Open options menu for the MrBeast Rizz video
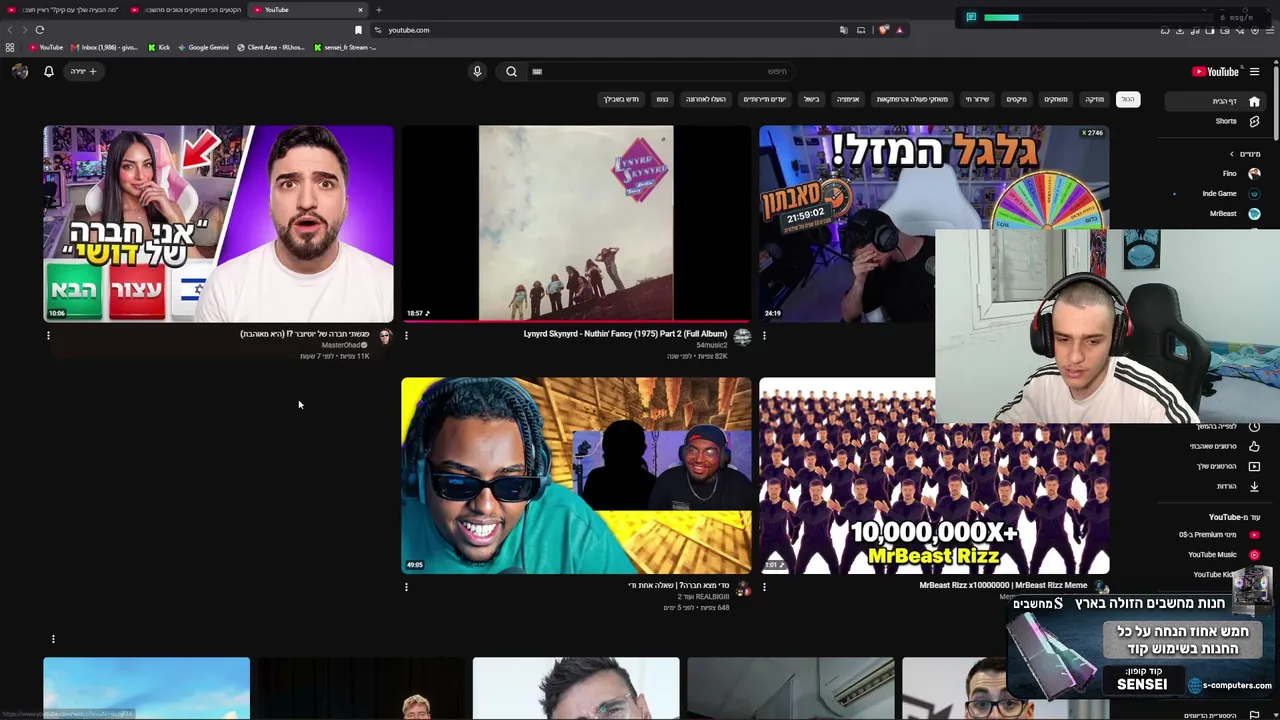The image size is (1280, 720). [x=764, y=587]
